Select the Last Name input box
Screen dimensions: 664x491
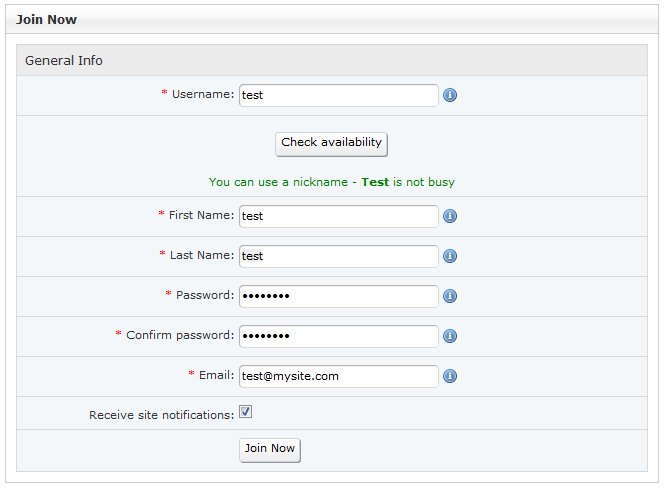coord(338,256)
